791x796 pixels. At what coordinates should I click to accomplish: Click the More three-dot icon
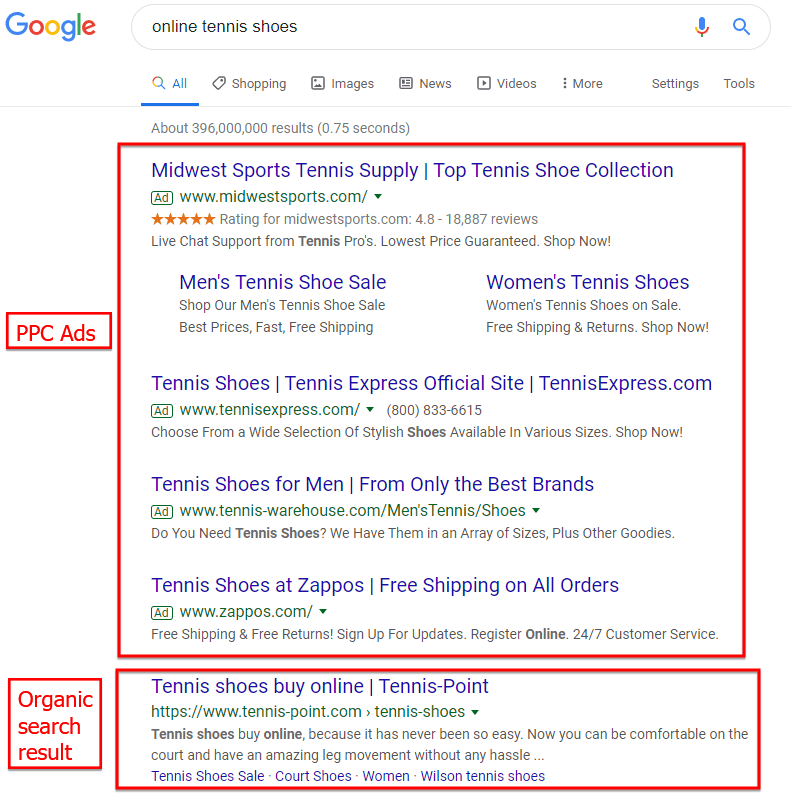click(565, 83)
